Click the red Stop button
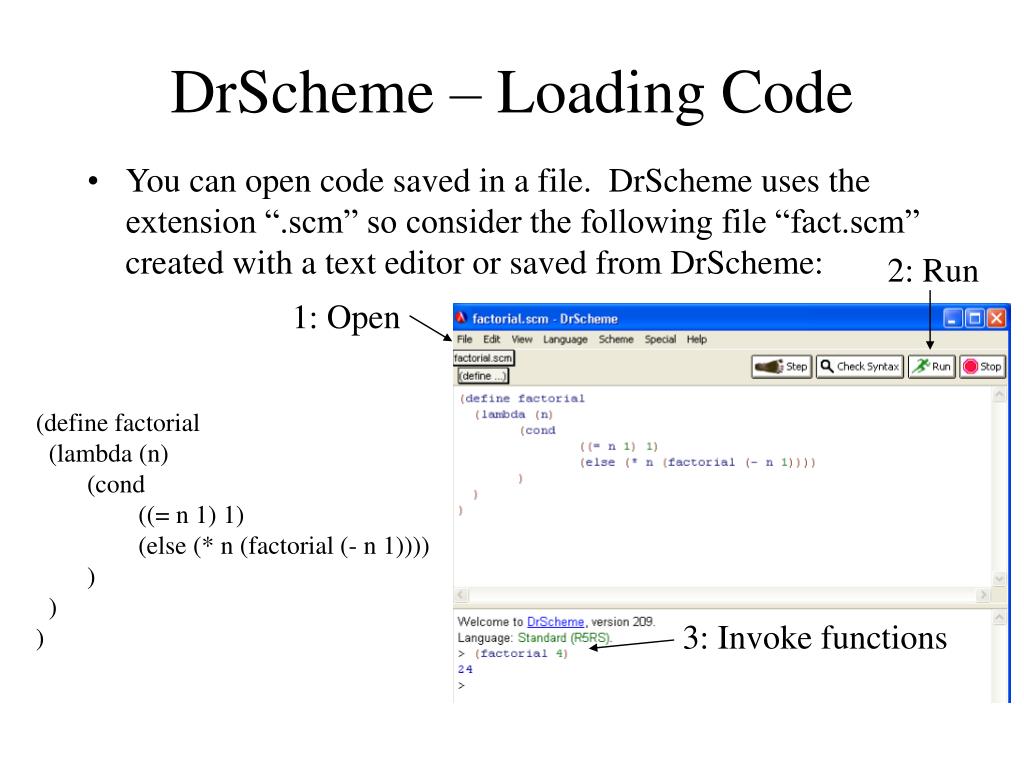Viewport: 1024px width, 768px height. pos(982,366)
